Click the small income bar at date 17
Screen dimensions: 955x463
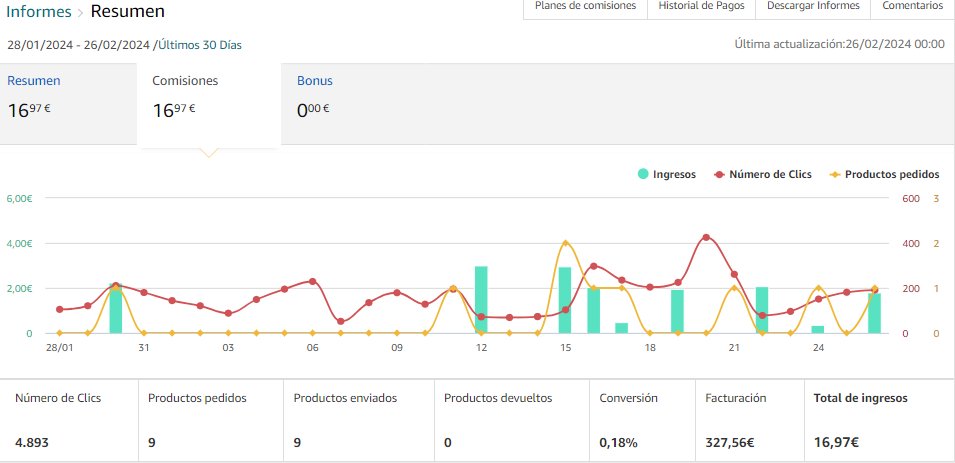(621, 328)
